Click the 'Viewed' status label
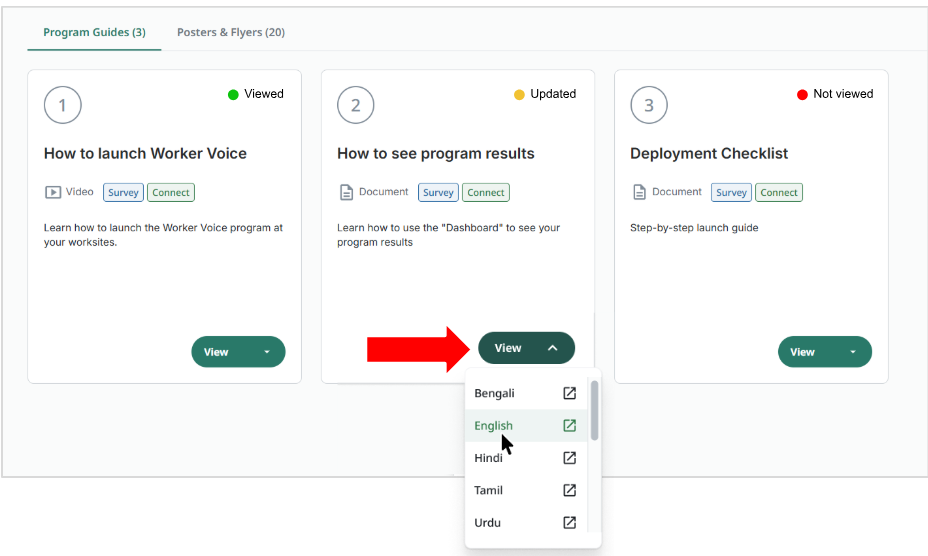Image resolution: width=928 pixels, height=556 pixels. coord(264,94)
